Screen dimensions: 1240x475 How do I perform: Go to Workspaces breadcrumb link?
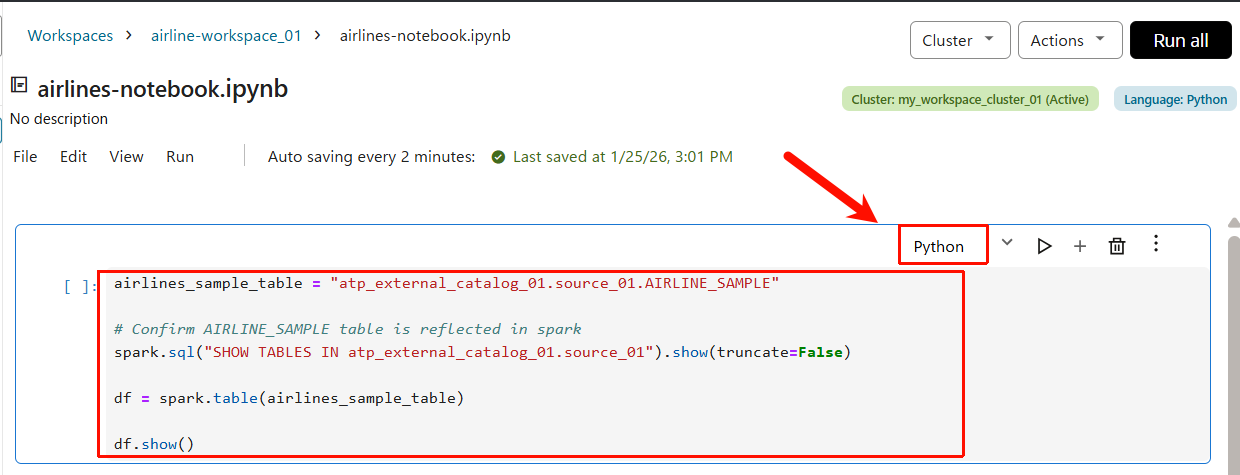(70, 35)
